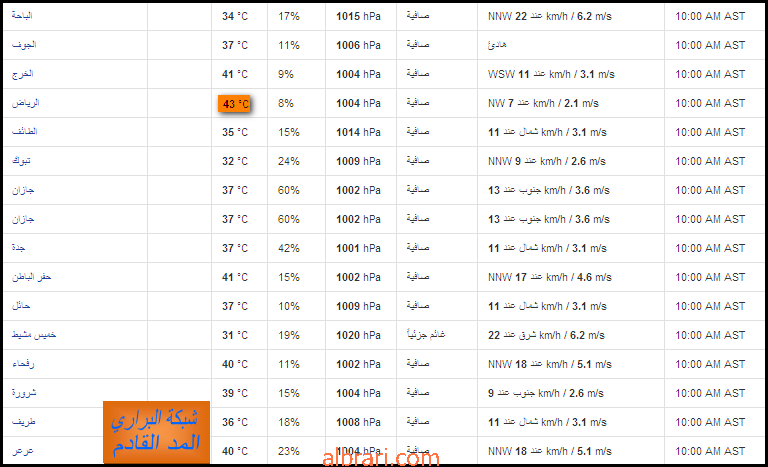Screen dimensions: 768x467
Task: Click the حائل city link
Action: 21,306
